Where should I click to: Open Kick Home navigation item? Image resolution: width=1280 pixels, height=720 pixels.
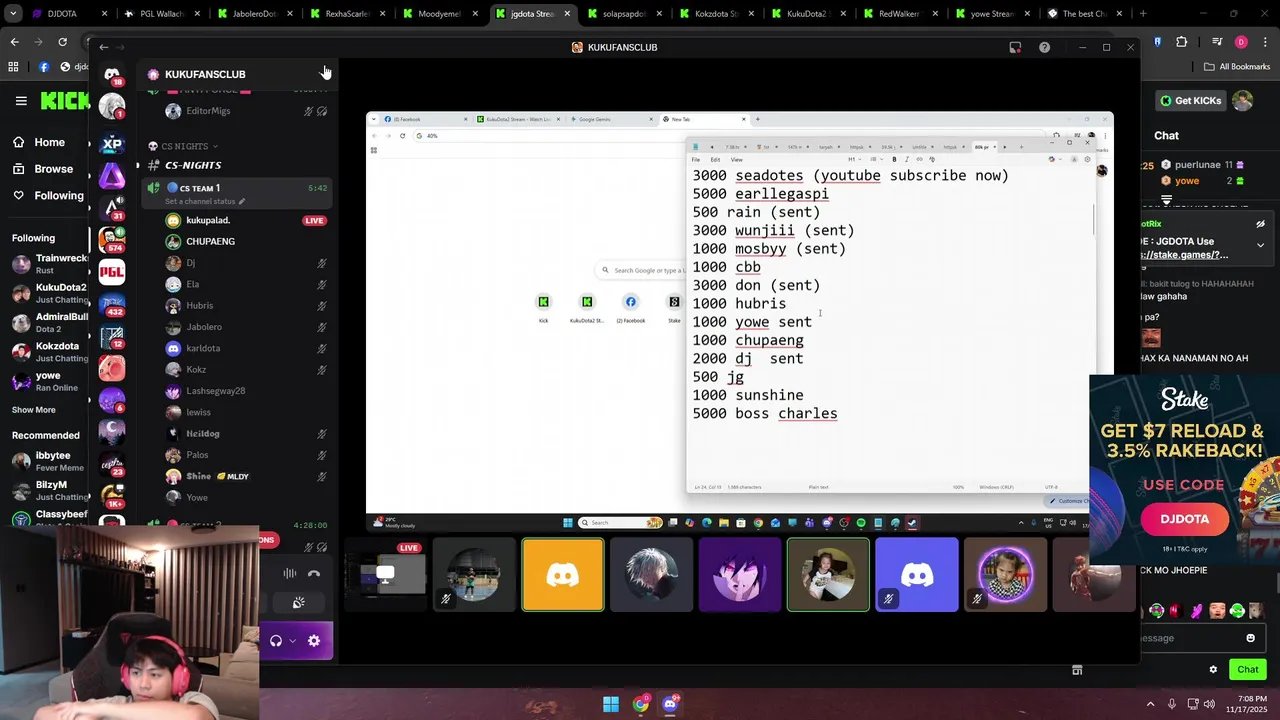tap(40, 142)
